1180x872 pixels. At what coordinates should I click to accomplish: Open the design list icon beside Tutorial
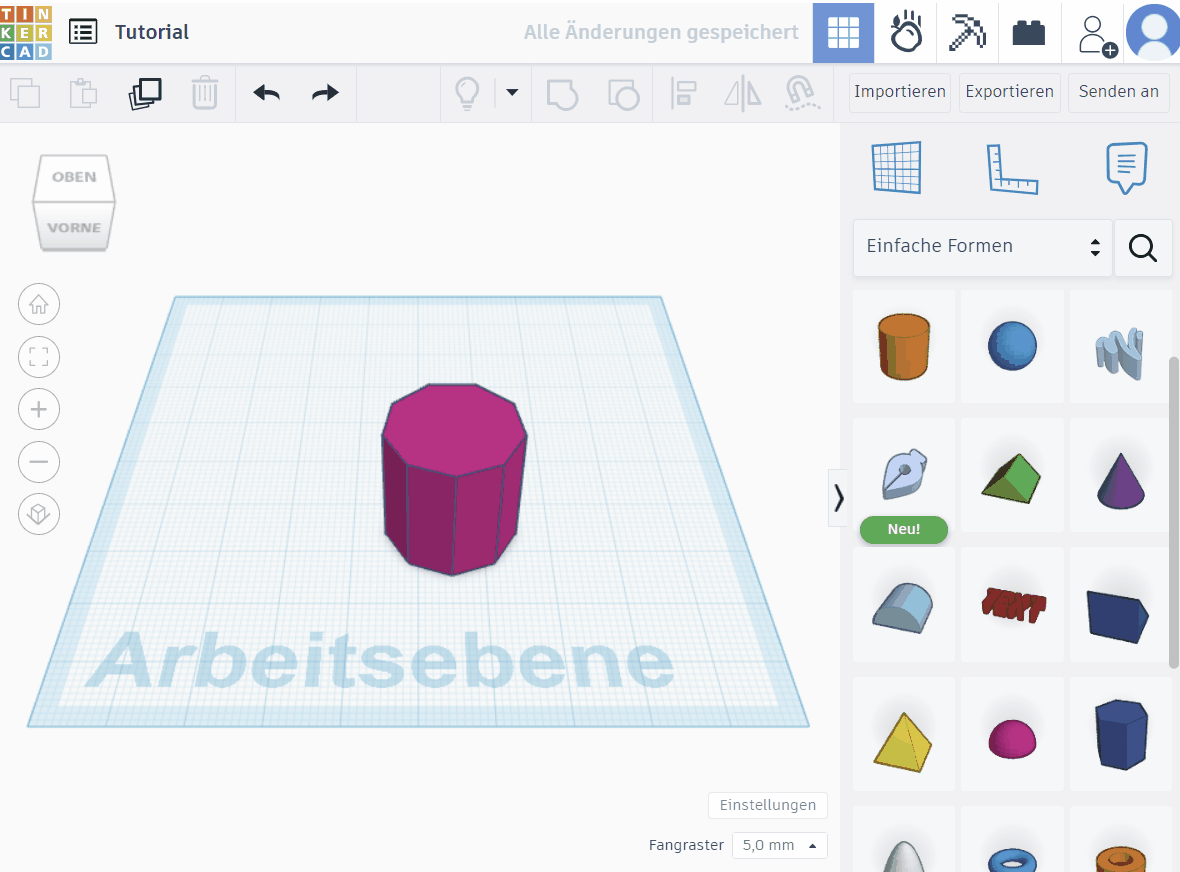pos(83,32)
